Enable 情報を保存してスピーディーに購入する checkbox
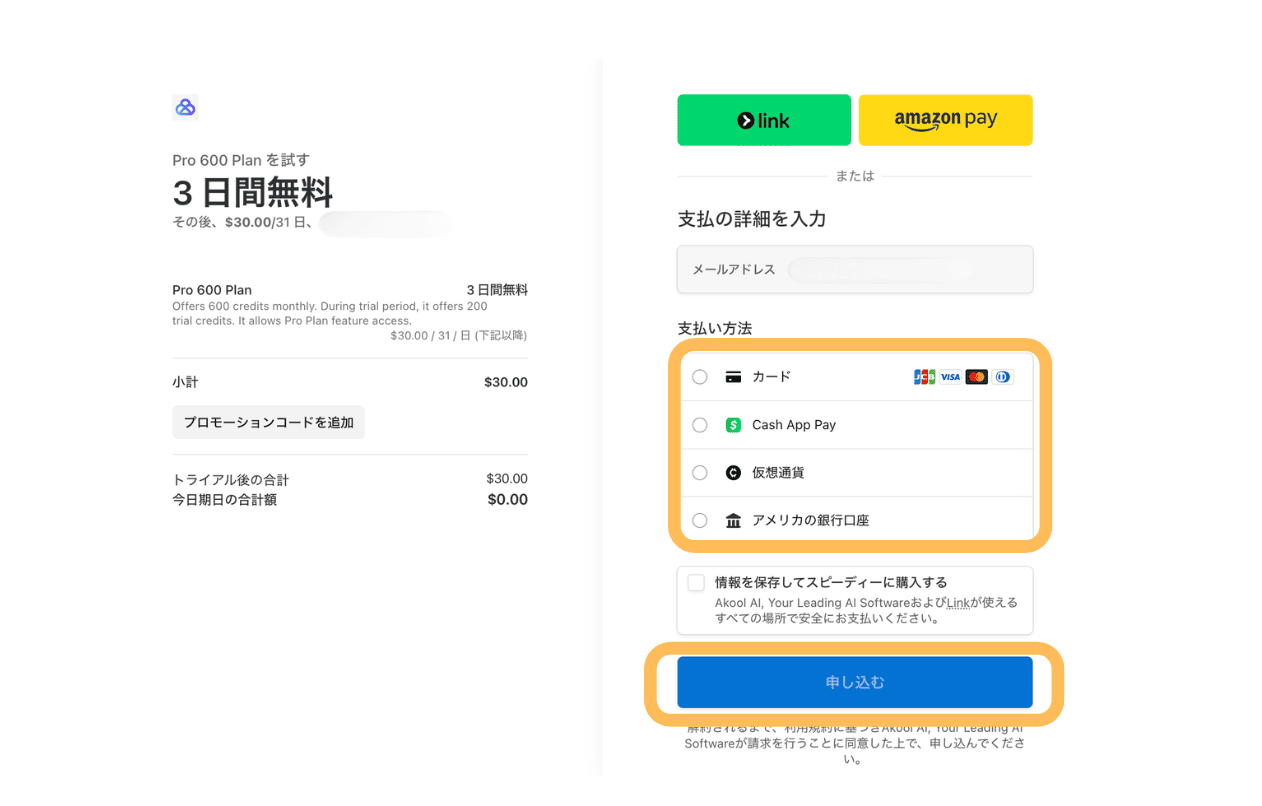 696,583
